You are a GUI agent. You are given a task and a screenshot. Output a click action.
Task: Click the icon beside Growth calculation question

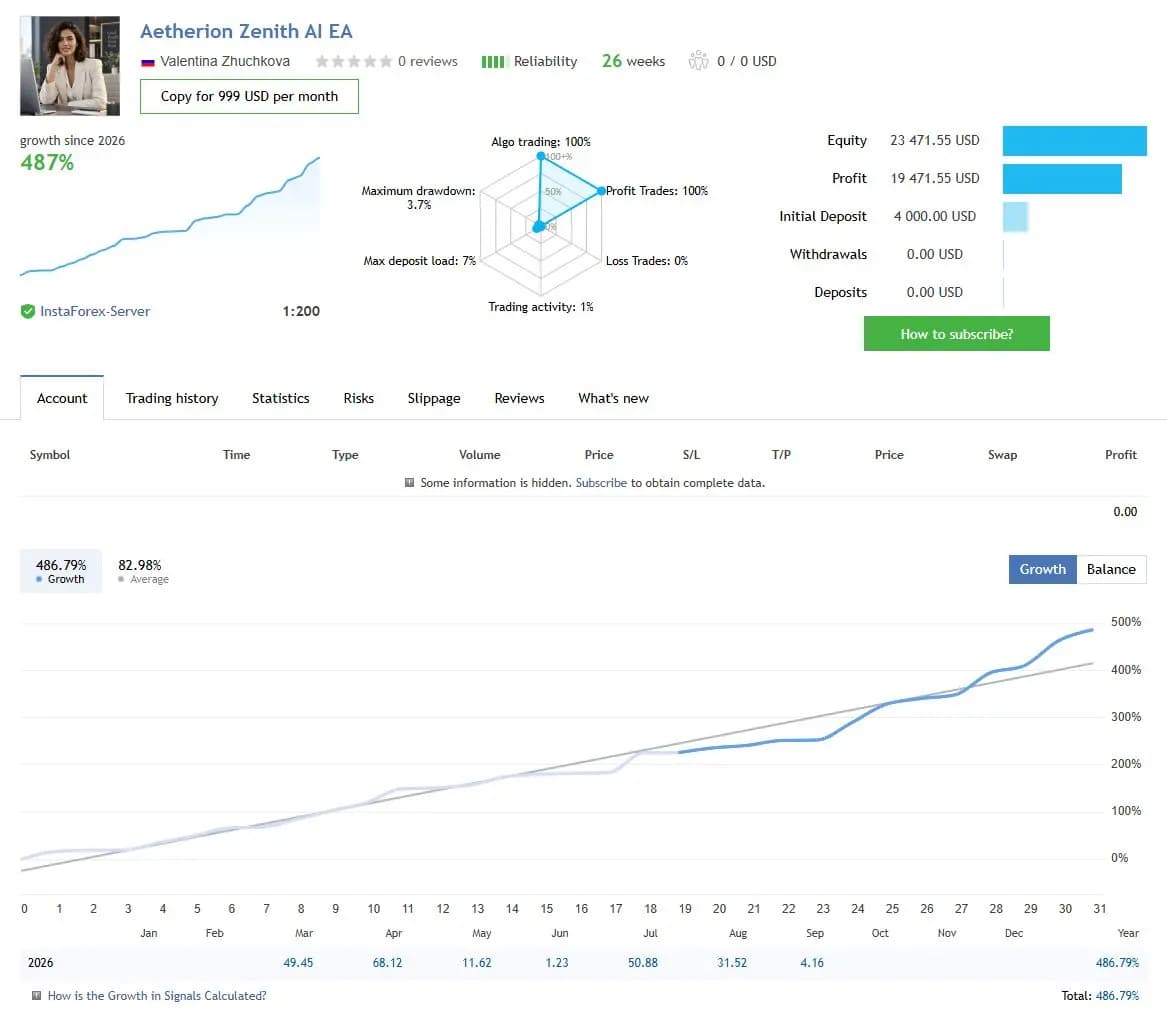(36, 996)
